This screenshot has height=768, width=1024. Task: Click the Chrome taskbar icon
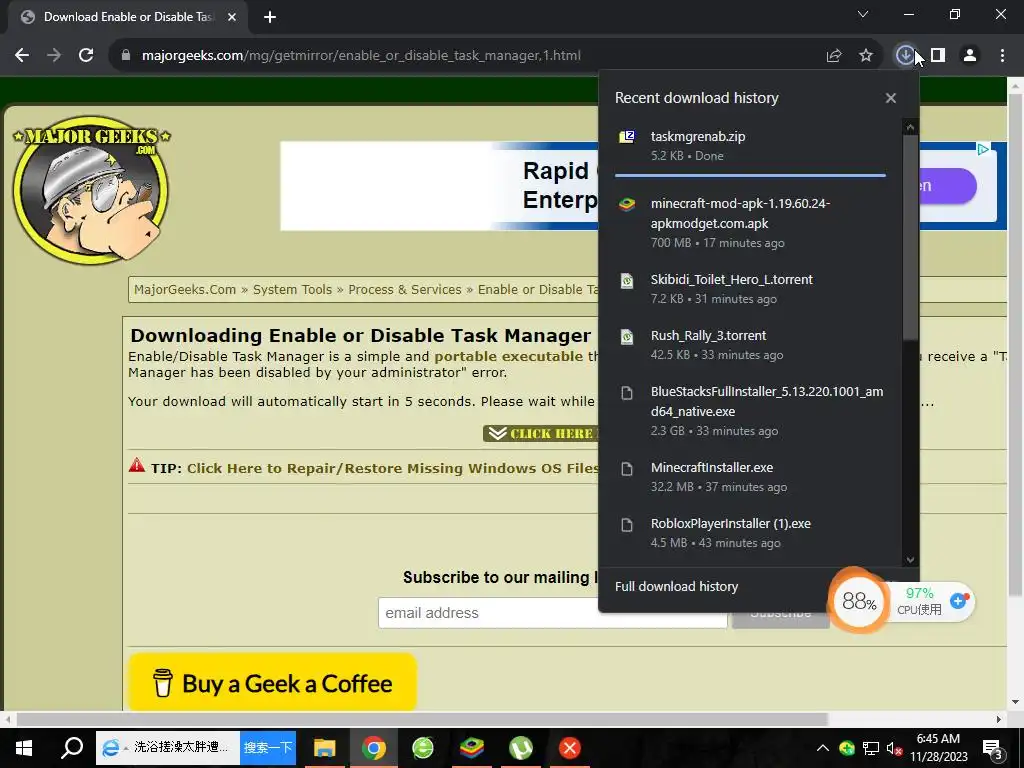click(374, 748)
